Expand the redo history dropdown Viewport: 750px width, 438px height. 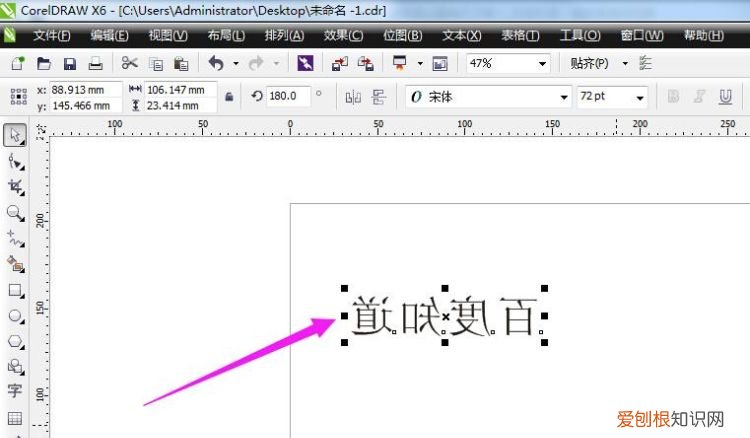[x=276, y=63]
